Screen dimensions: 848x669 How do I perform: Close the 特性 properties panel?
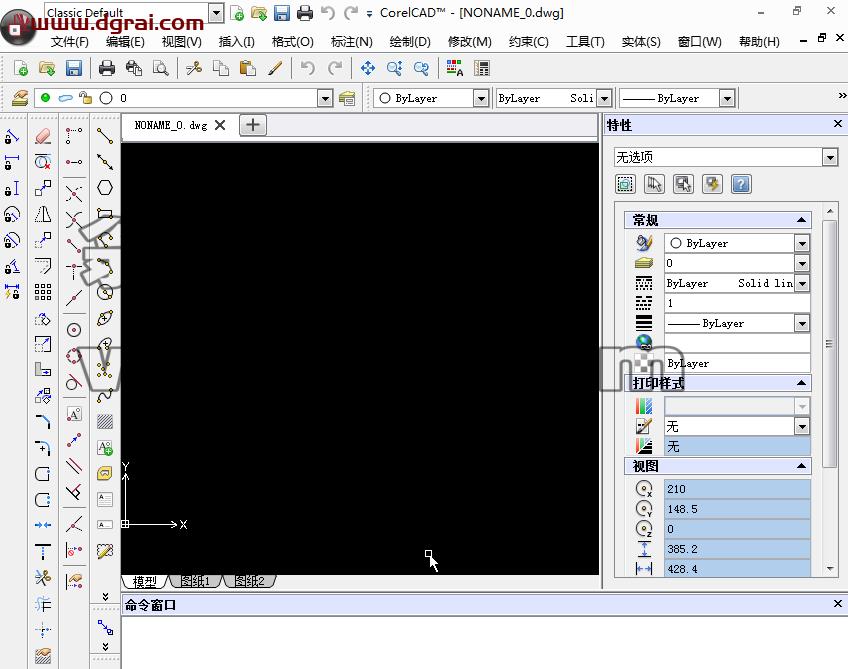(837, 124)
